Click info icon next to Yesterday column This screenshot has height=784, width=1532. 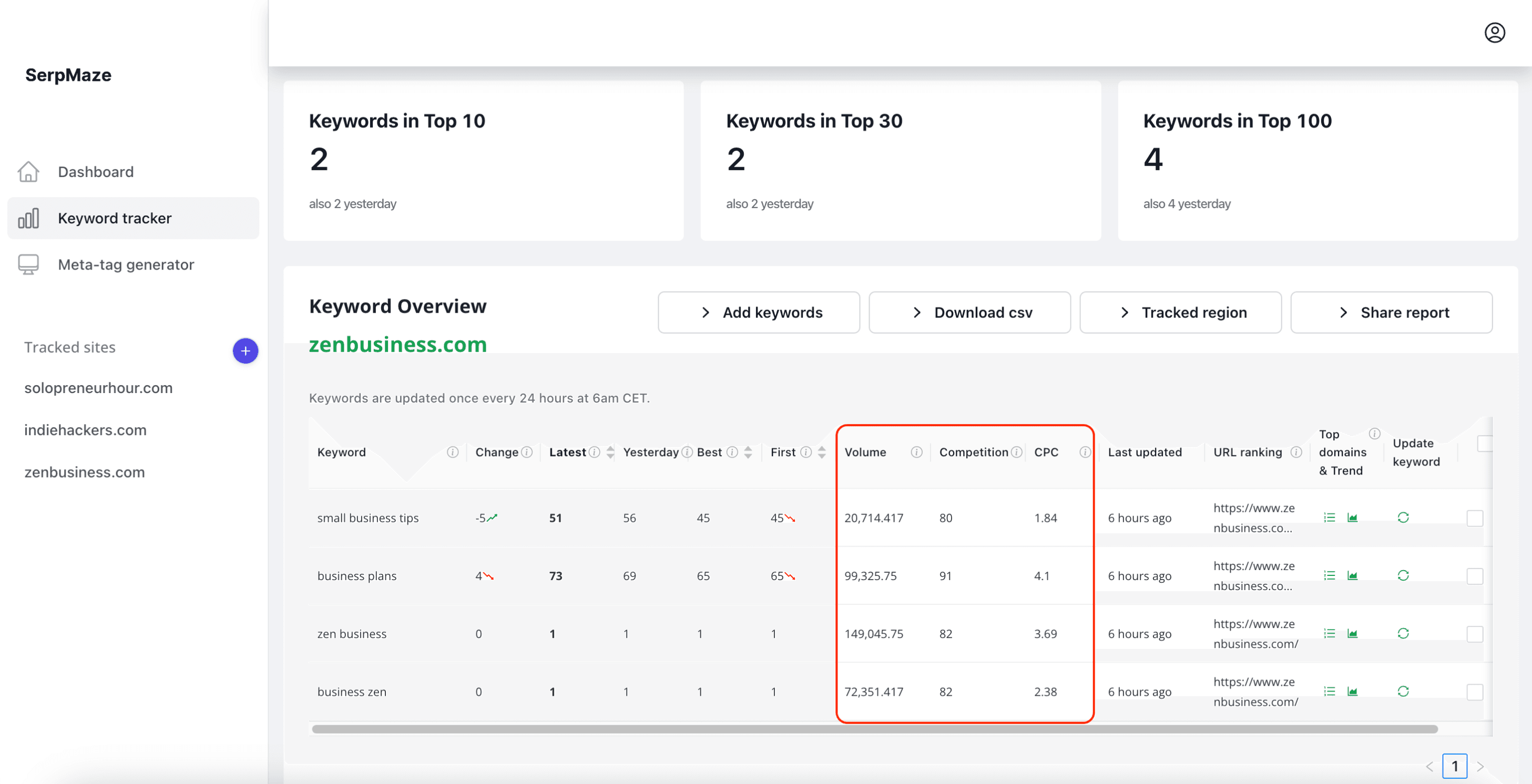coord(686,452)
